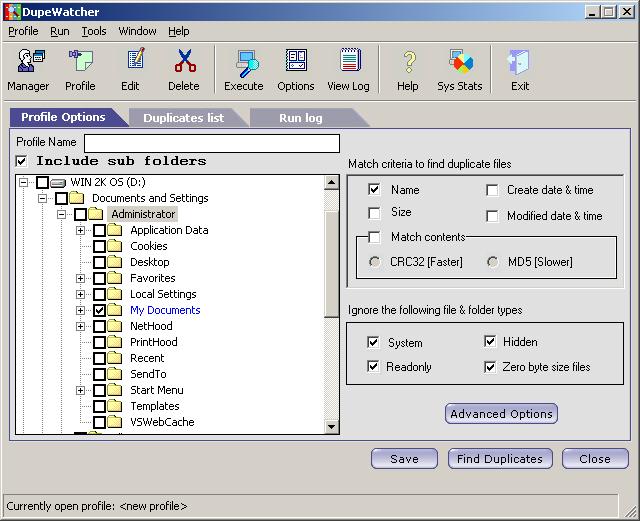Enable the Size match criterion

coord(374,213)
